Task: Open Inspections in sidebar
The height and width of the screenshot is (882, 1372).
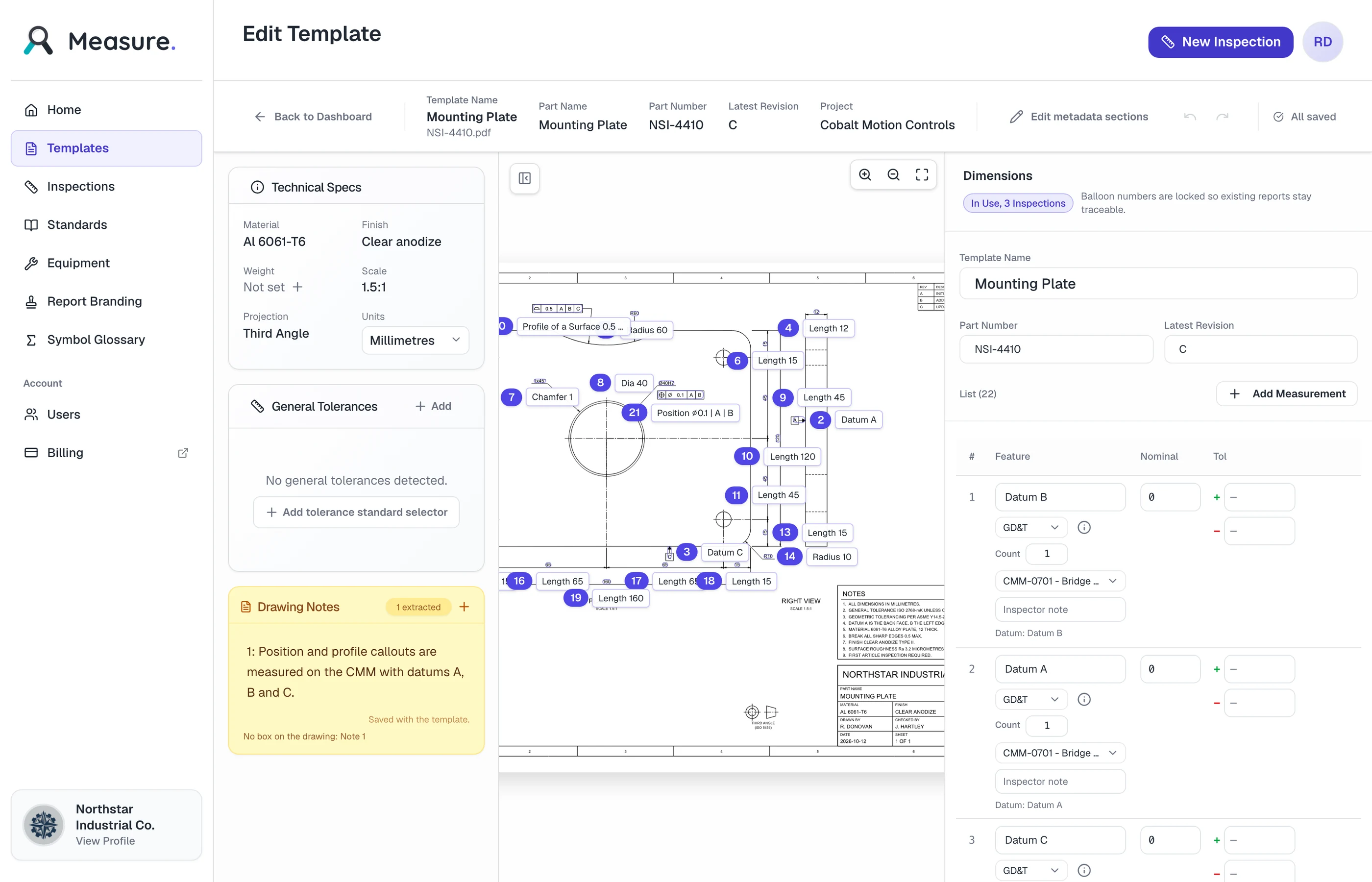Action: (106, 187)
